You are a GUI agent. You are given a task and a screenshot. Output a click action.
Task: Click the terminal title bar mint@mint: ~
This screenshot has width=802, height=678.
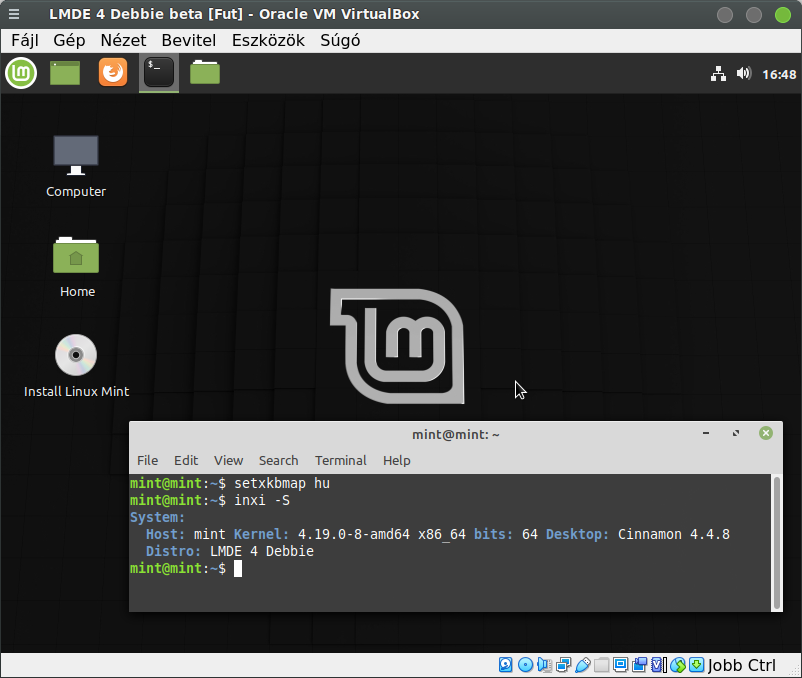456,435
